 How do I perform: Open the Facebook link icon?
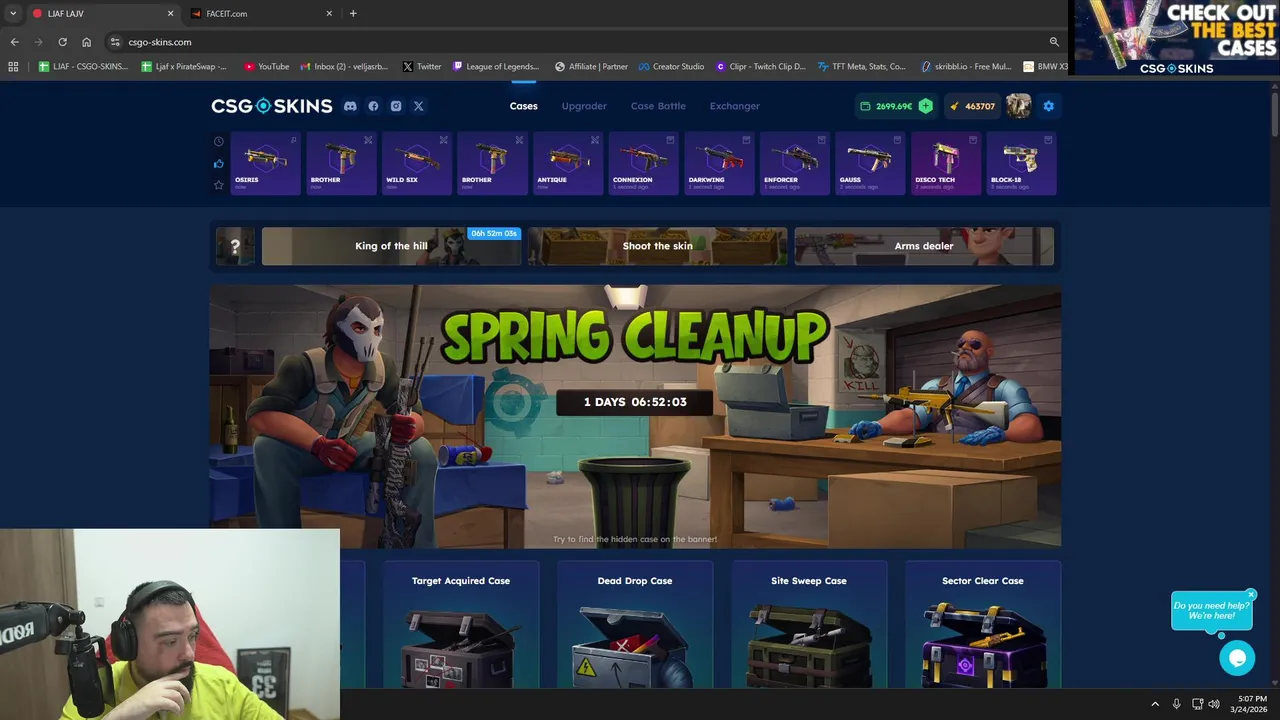point(373,106)
